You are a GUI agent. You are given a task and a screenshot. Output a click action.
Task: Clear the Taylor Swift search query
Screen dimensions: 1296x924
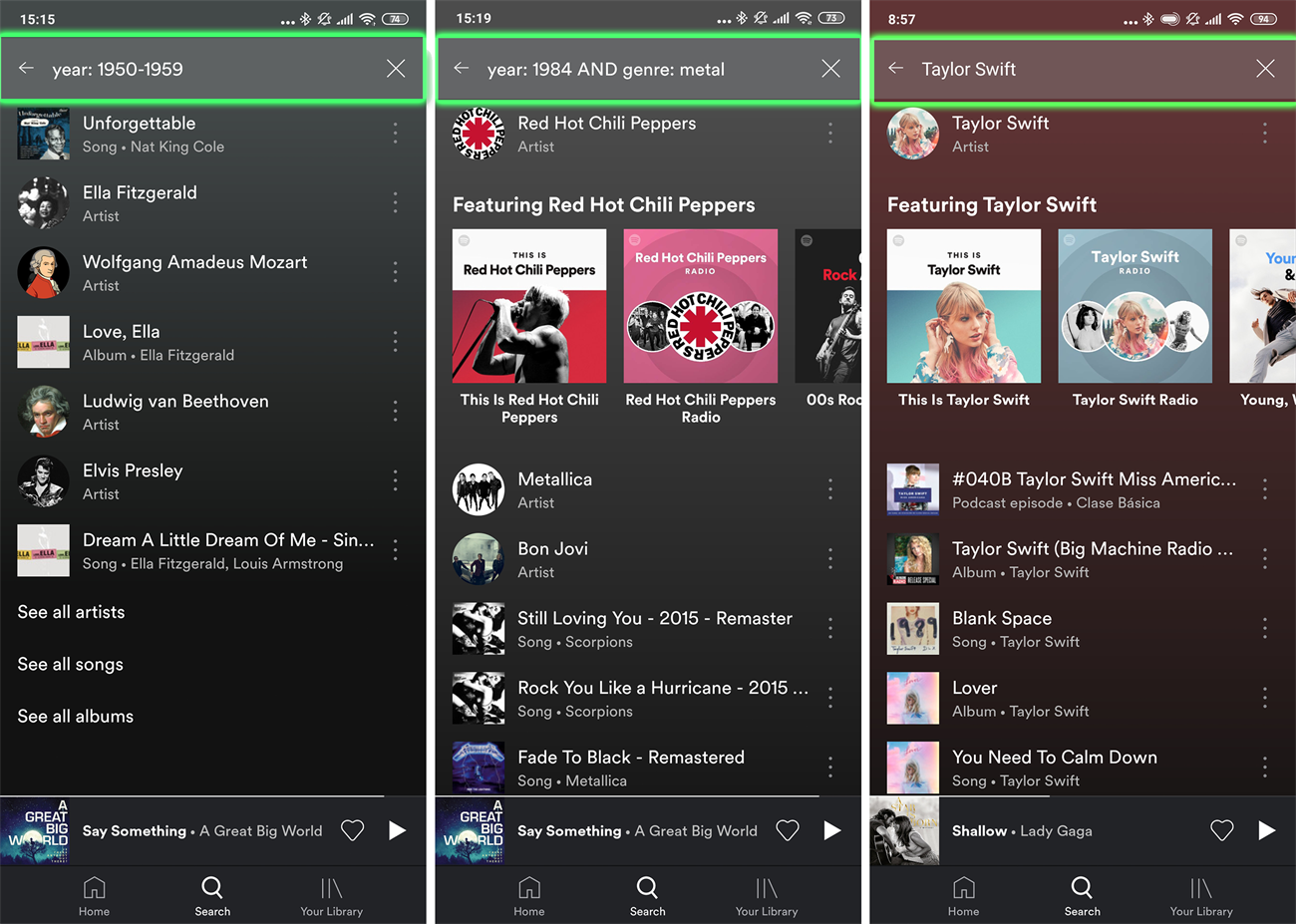click(x=1265, y=69)
